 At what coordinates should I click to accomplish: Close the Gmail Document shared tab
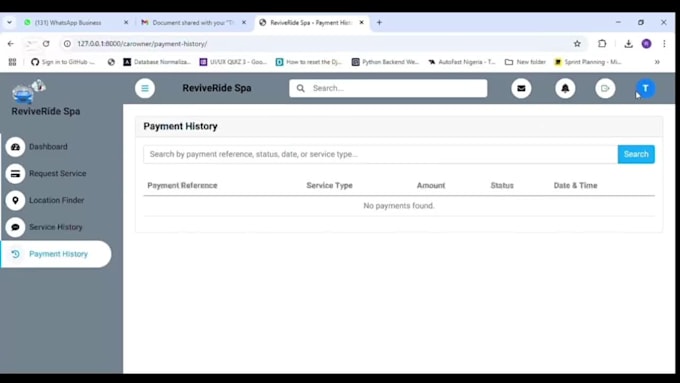(244, 23)
